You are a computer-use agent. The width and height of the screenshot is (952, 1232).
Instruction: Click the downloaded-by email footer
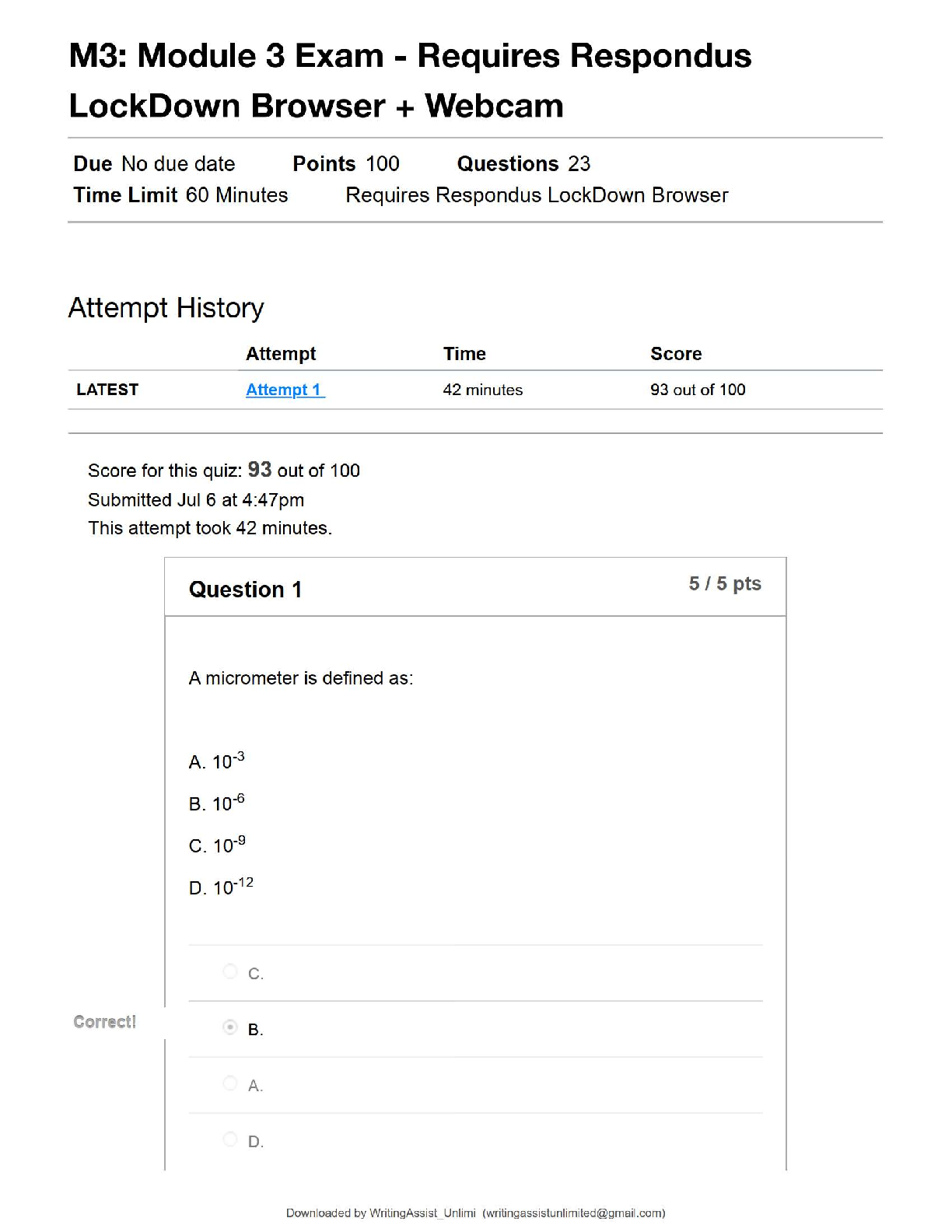coord(475,1213)
